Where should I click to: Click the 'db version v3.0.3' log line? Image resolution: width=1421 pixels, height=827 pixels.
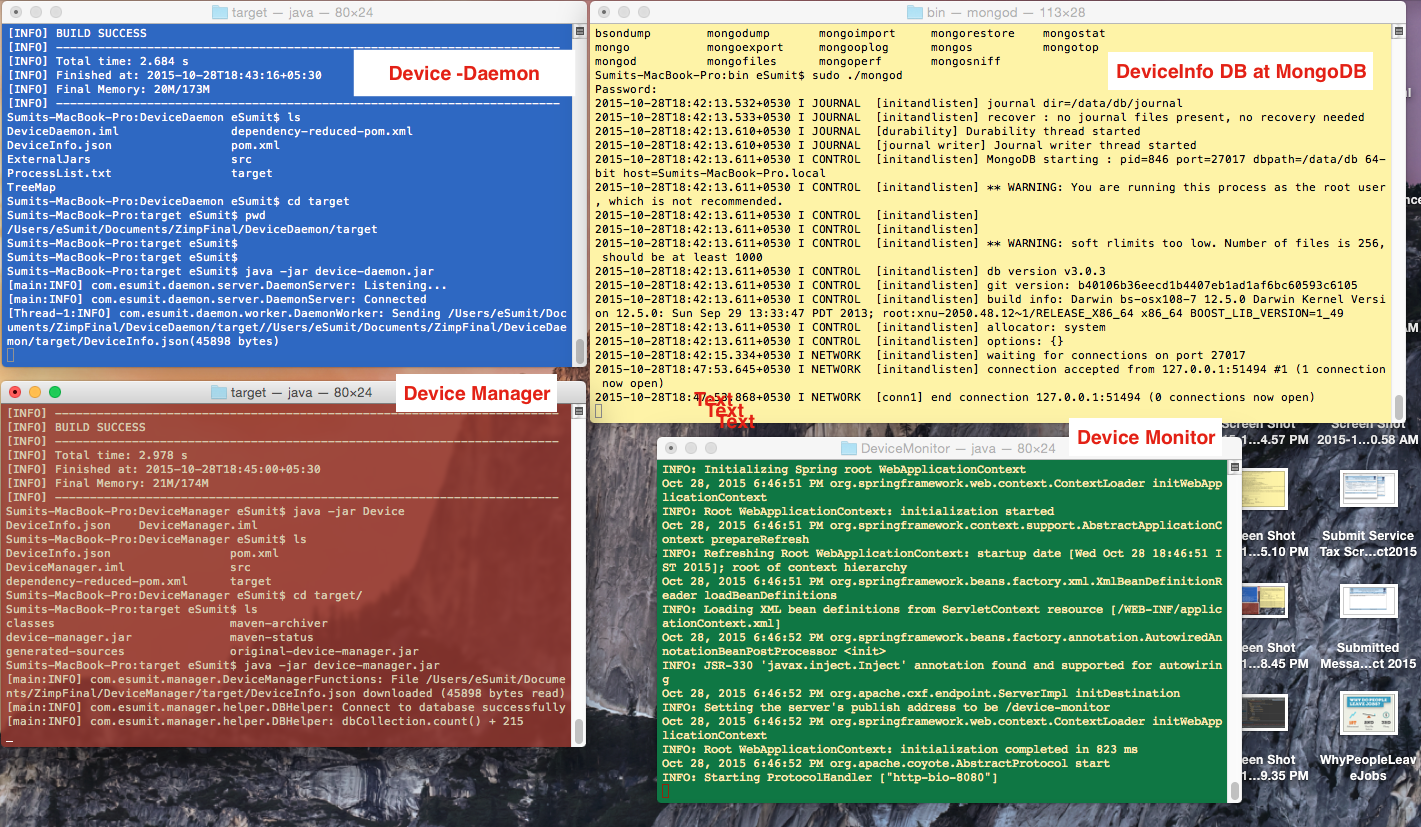pyautogui.click(x=850, y=271)
